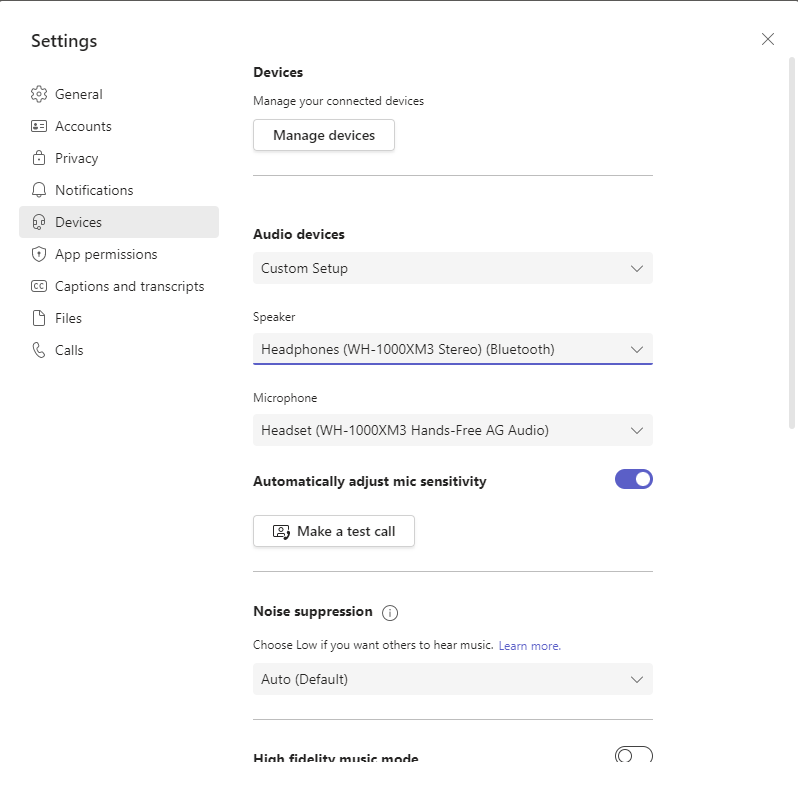Open the Speaker headphones dropdown
The width and height of the screenshot is (798, 799).
(x=452, y=349)
